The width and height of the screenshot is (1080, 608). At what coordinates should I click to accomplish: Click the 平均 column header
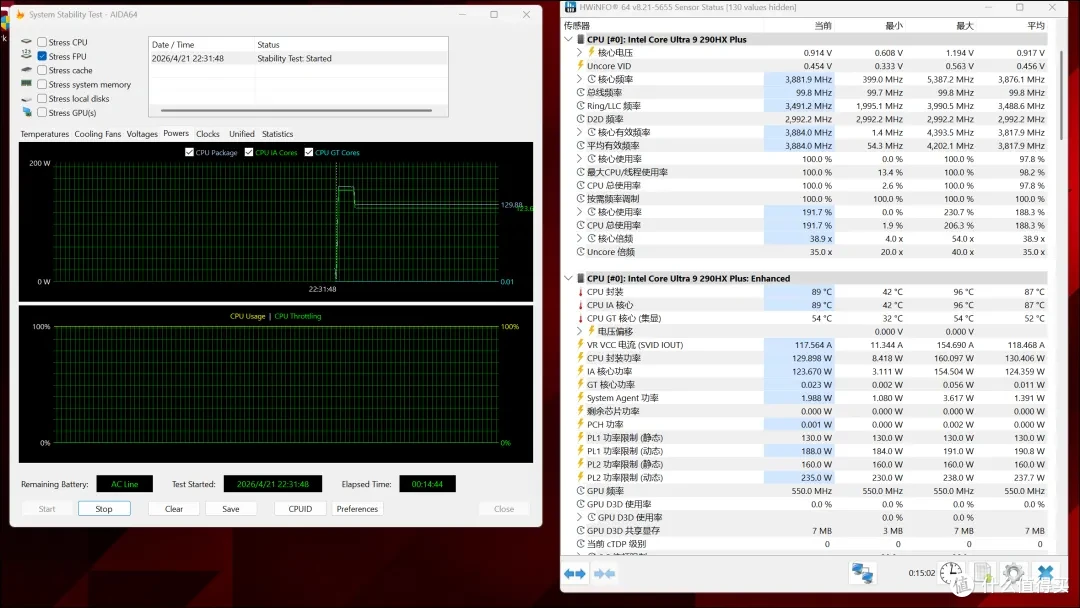click(1035, 25)
